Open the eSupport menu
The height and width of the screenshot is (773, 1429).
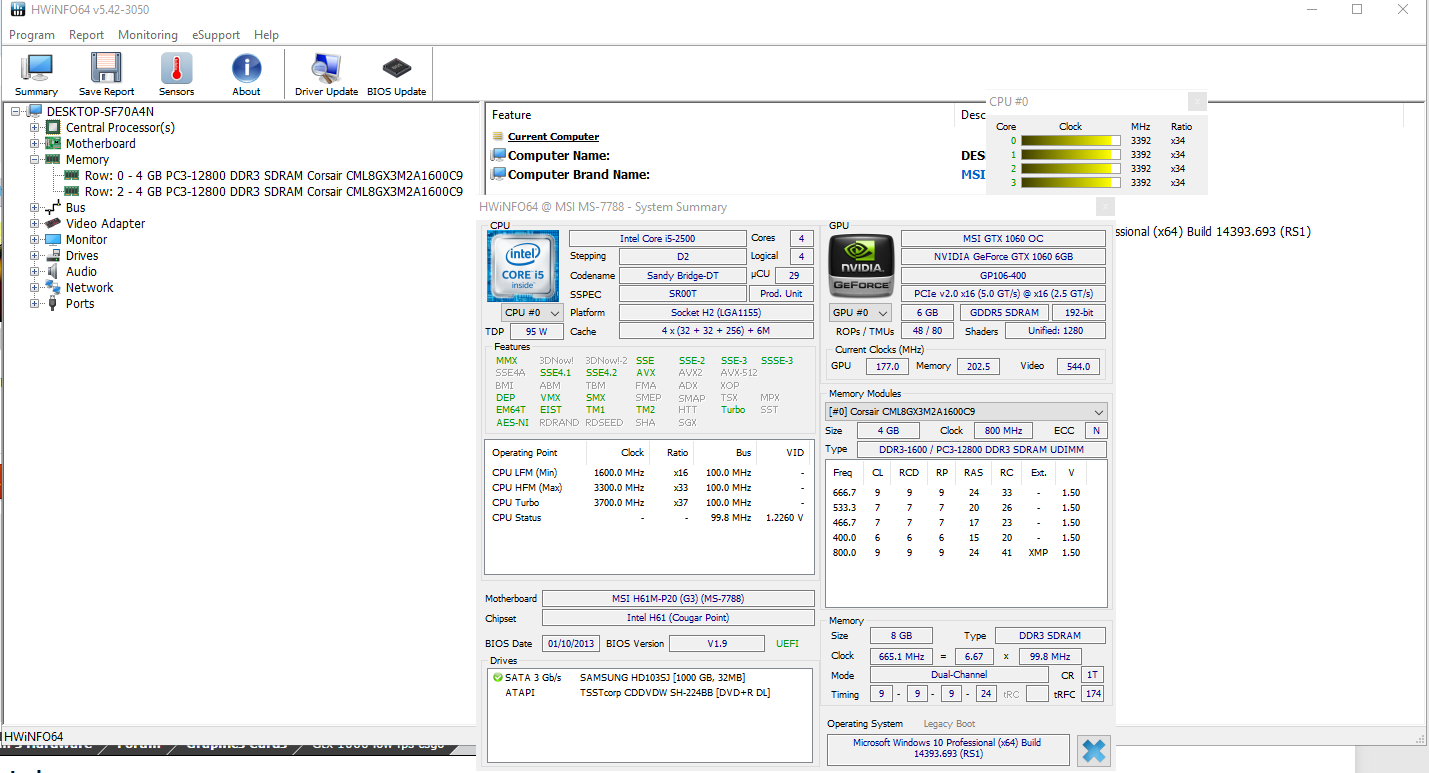click(x=216, y=34)
